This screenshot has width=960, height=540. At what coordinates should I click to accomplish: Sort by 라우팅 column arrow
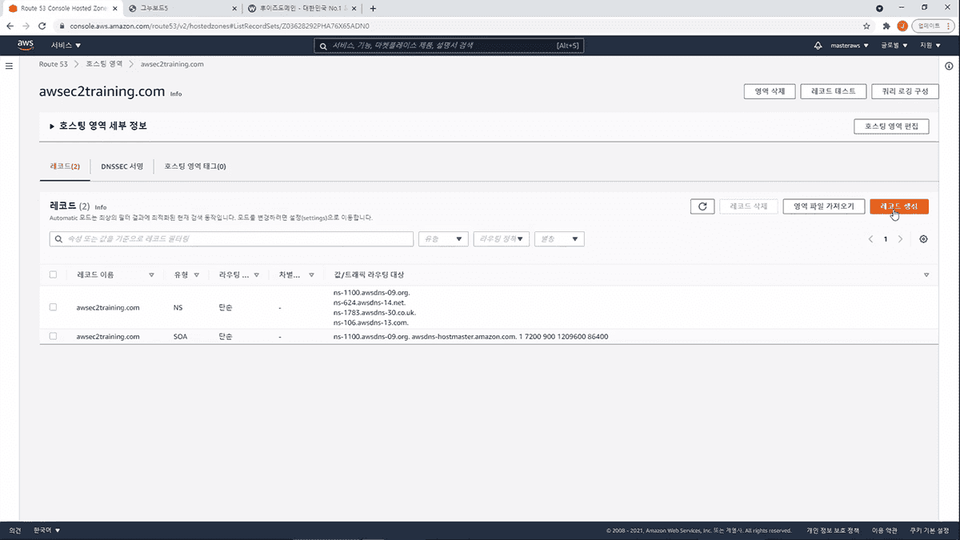[x=257, y=275]
